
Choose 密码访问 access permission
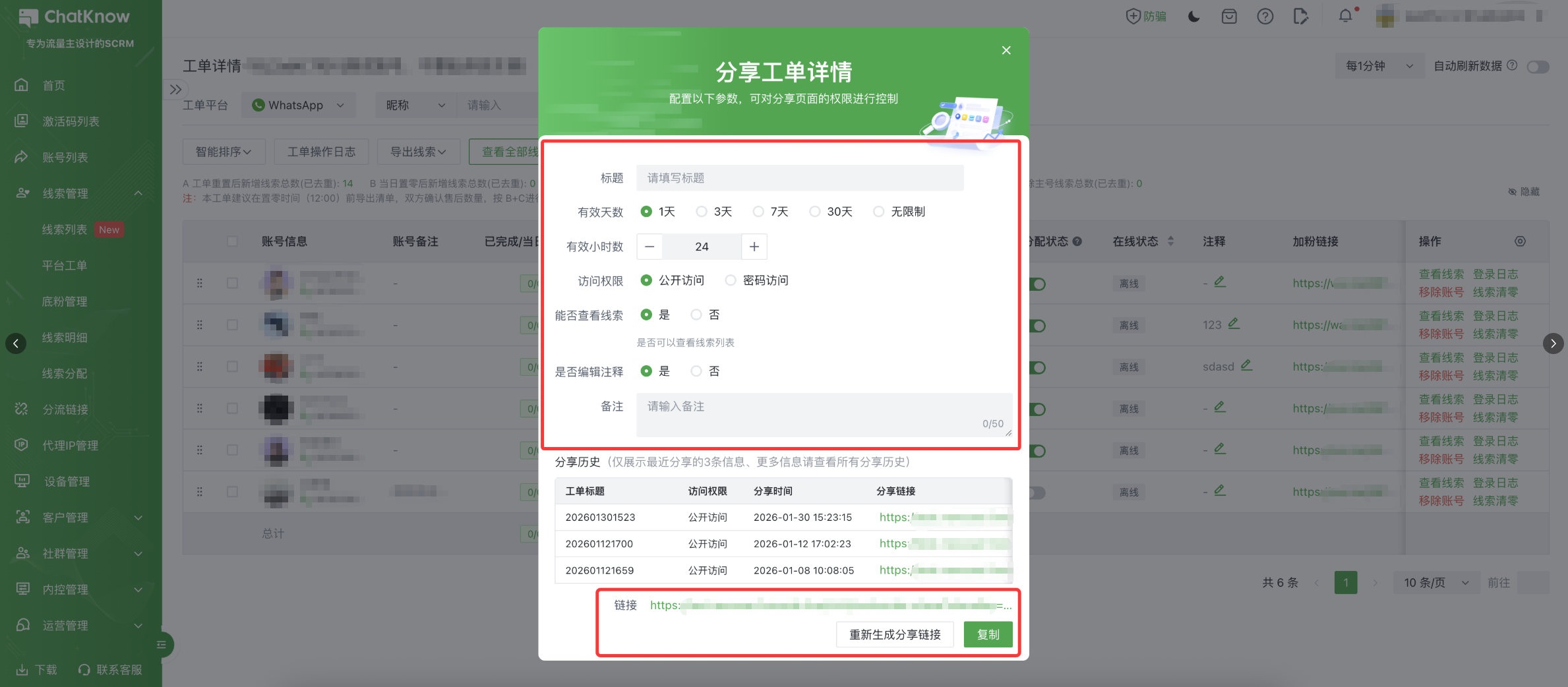(731, 280)
